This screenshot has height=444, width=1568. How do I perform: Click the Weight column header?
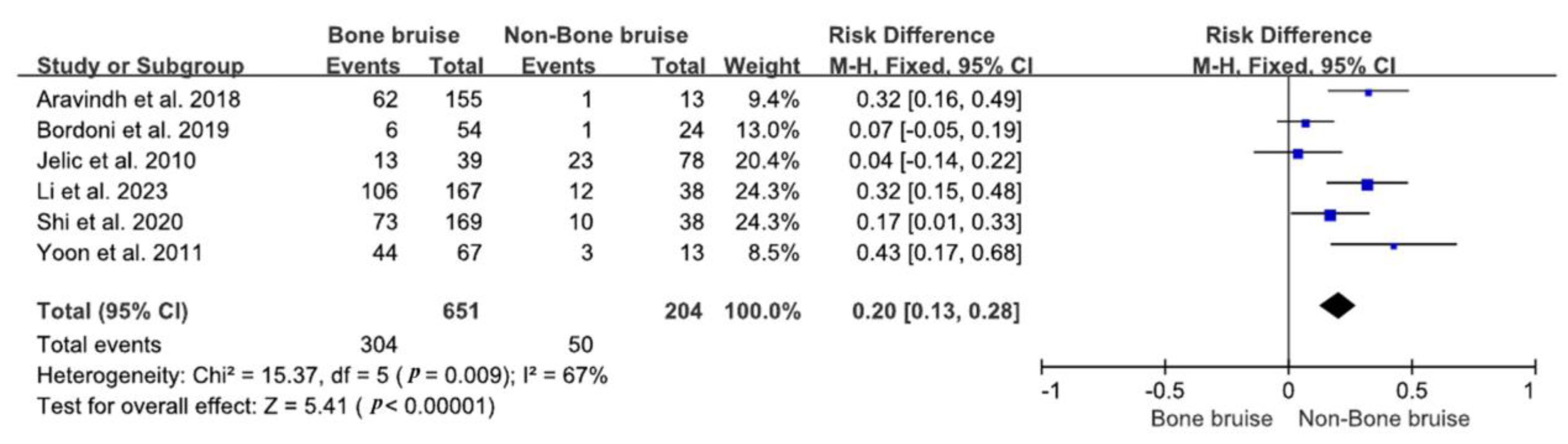(x=762, y=66)
